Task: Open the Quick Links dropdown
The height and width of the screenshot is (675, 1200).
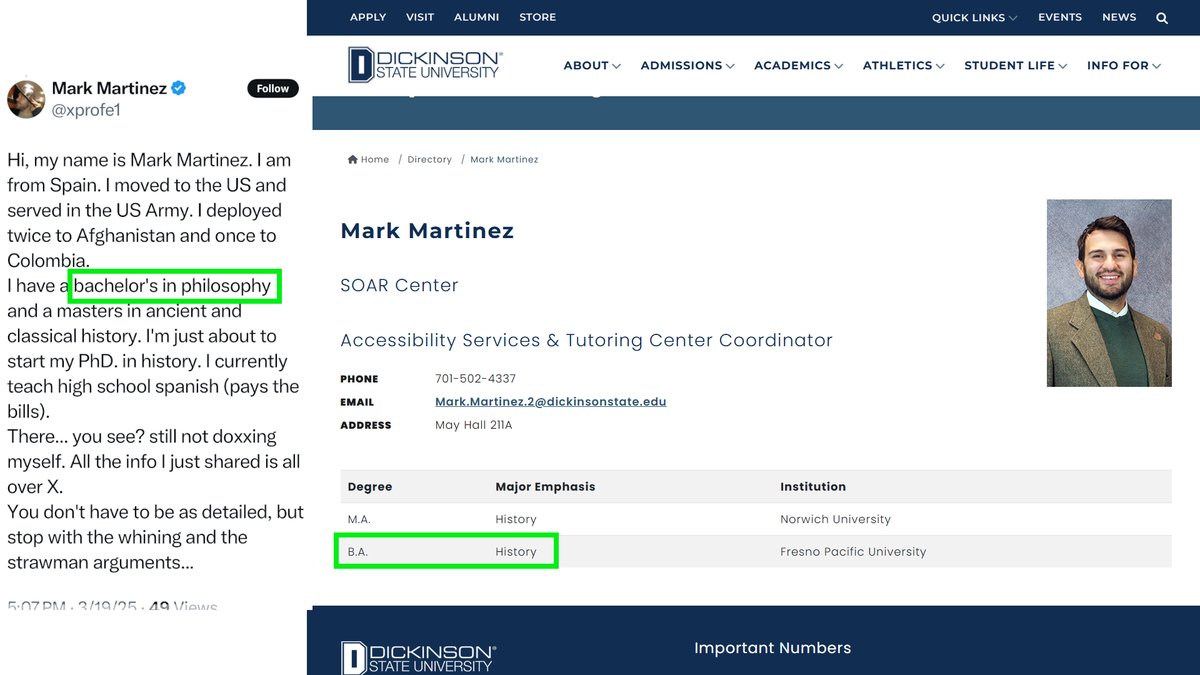Action: [974, 18]
